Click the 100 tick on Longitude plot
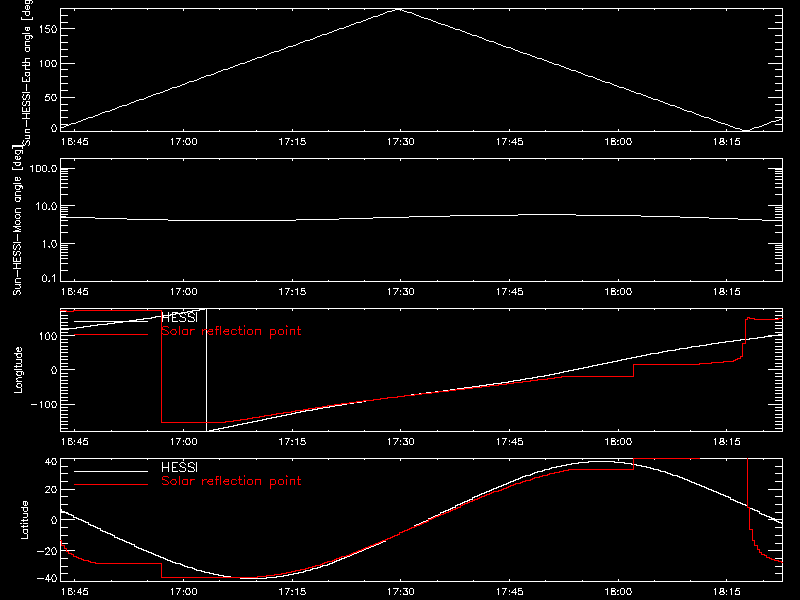The image size is (800, 600). pyautogui.click(x=47, y=336)
